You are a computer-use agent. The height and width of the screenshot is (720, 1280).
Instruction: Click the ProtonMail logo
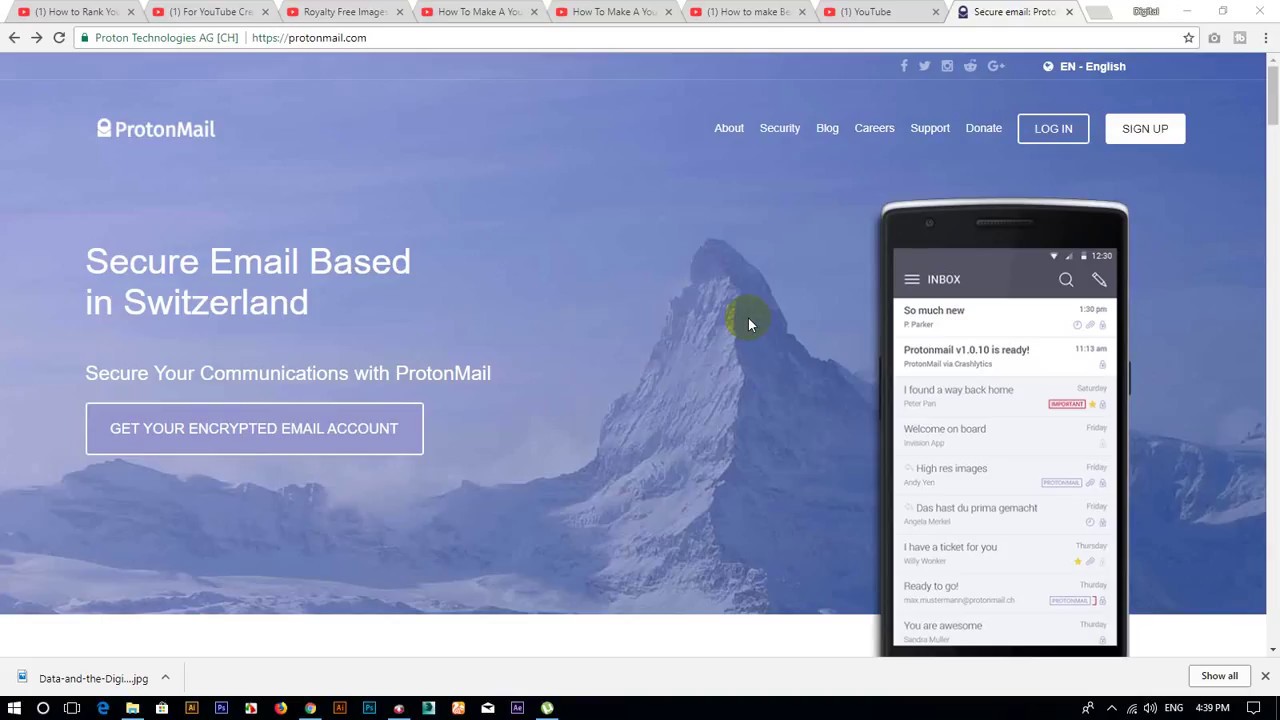pos(156,128)
